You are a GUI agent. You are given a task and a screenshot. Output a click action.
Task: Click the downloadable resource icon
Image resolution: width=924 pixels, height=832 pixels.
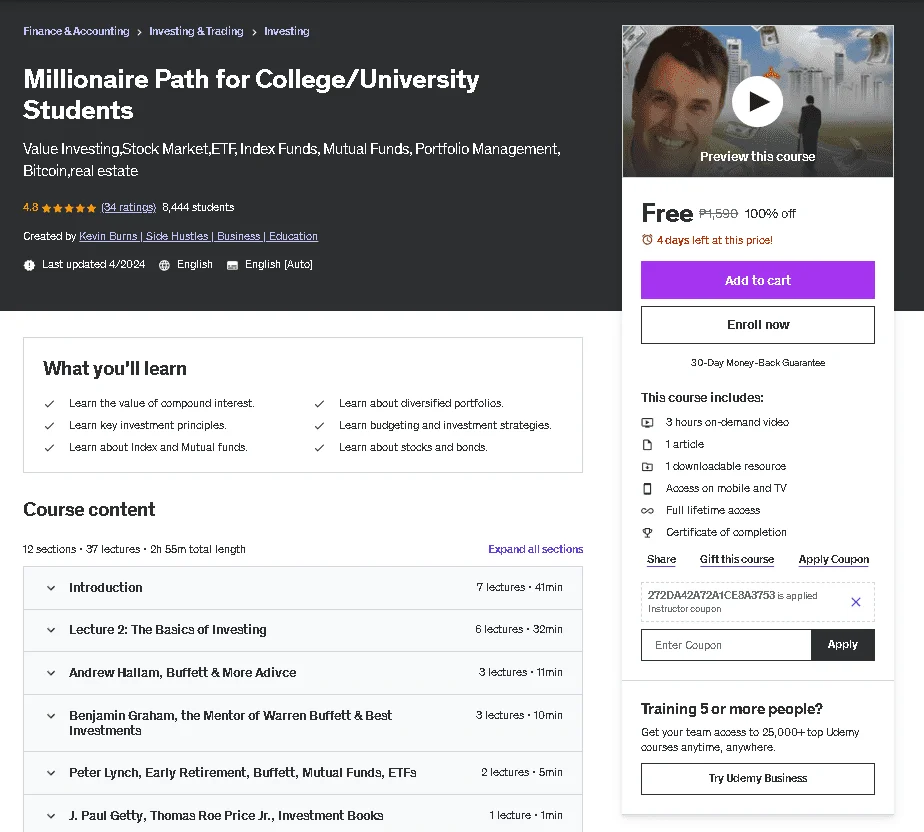pyautogui.click(x=647, y=467)
